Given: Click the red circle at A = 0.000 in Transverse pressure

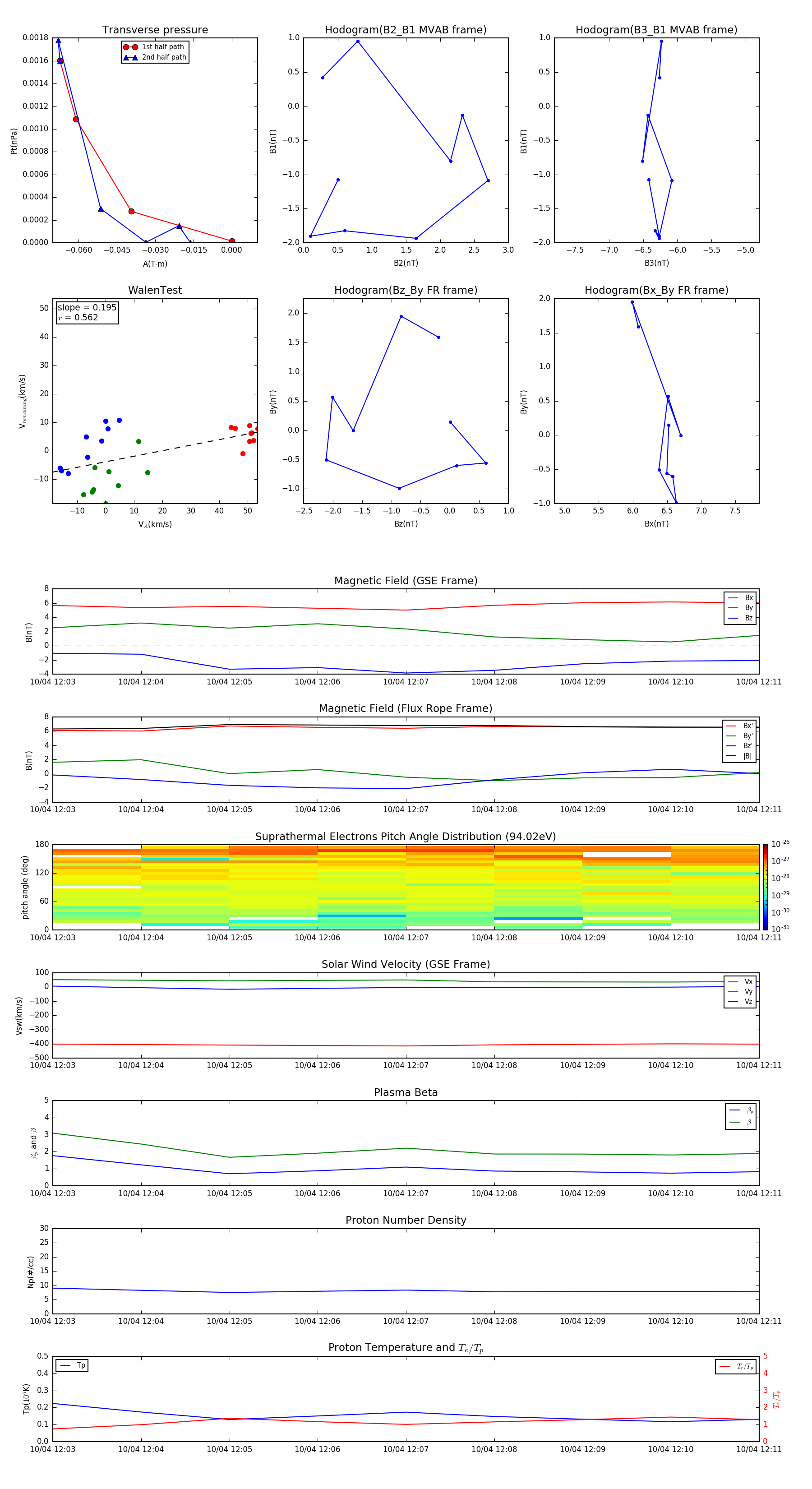Looking at the screenshot, I should (x=232, y=241).
